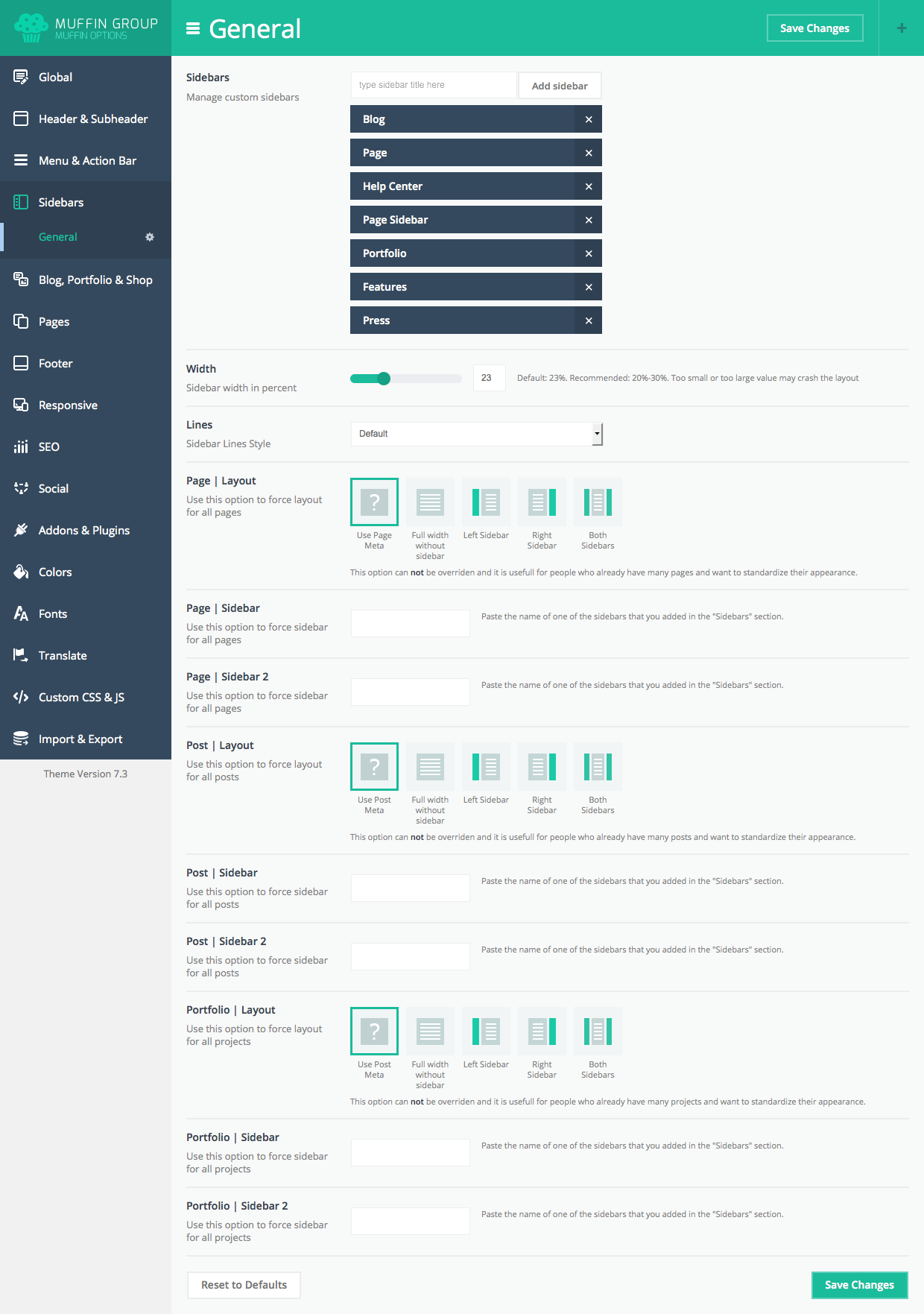Delete the Help Center sidebar entry
The width and height of the screenshot is (924, 1314).
[588, 186]
